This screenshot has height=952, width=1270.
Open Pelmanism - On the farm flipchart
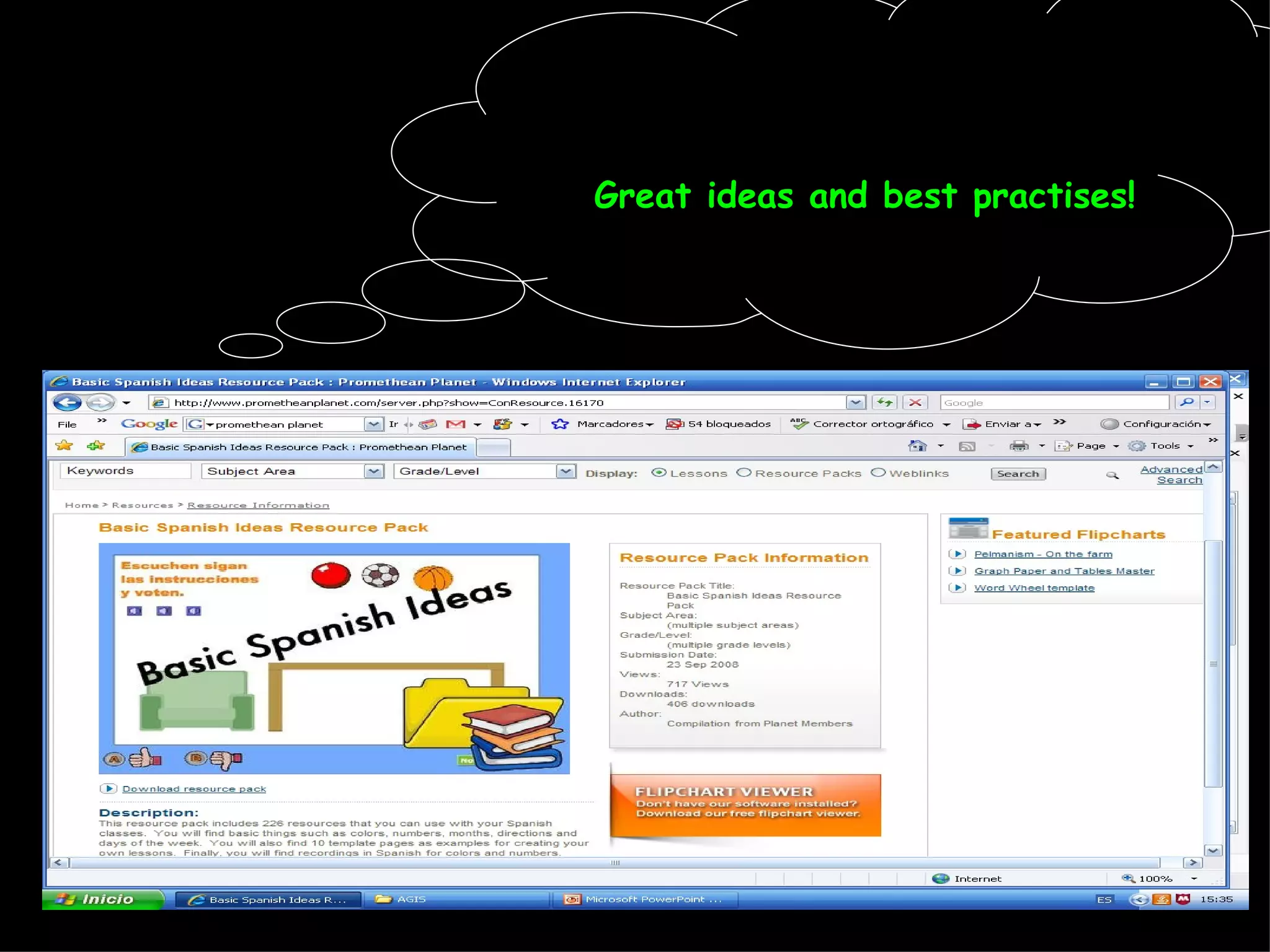[x=1043, y=554]
